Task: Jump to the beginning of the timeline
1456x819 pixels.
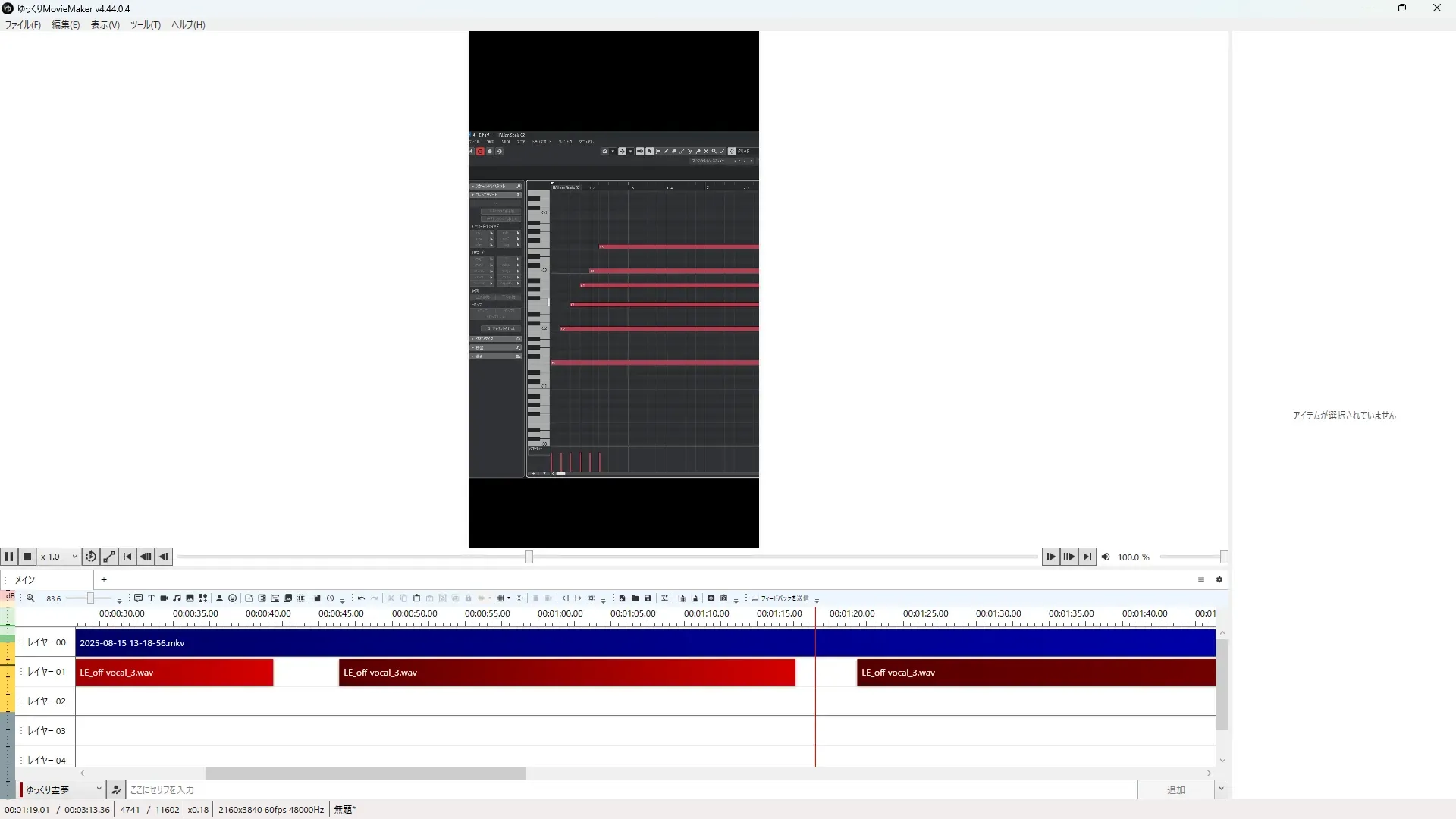Action: (127, 557)
